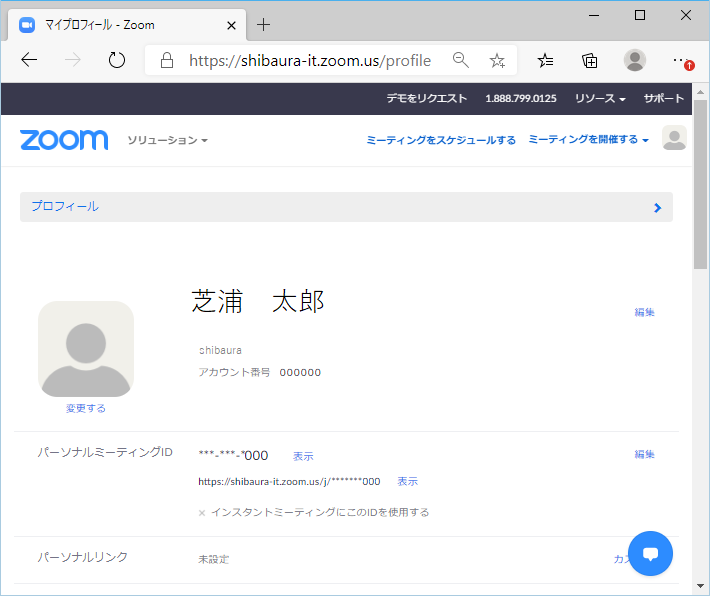Click 編集 for パーソナルミーティングID
The image size is (710, 598).
(x=644, y=454)
